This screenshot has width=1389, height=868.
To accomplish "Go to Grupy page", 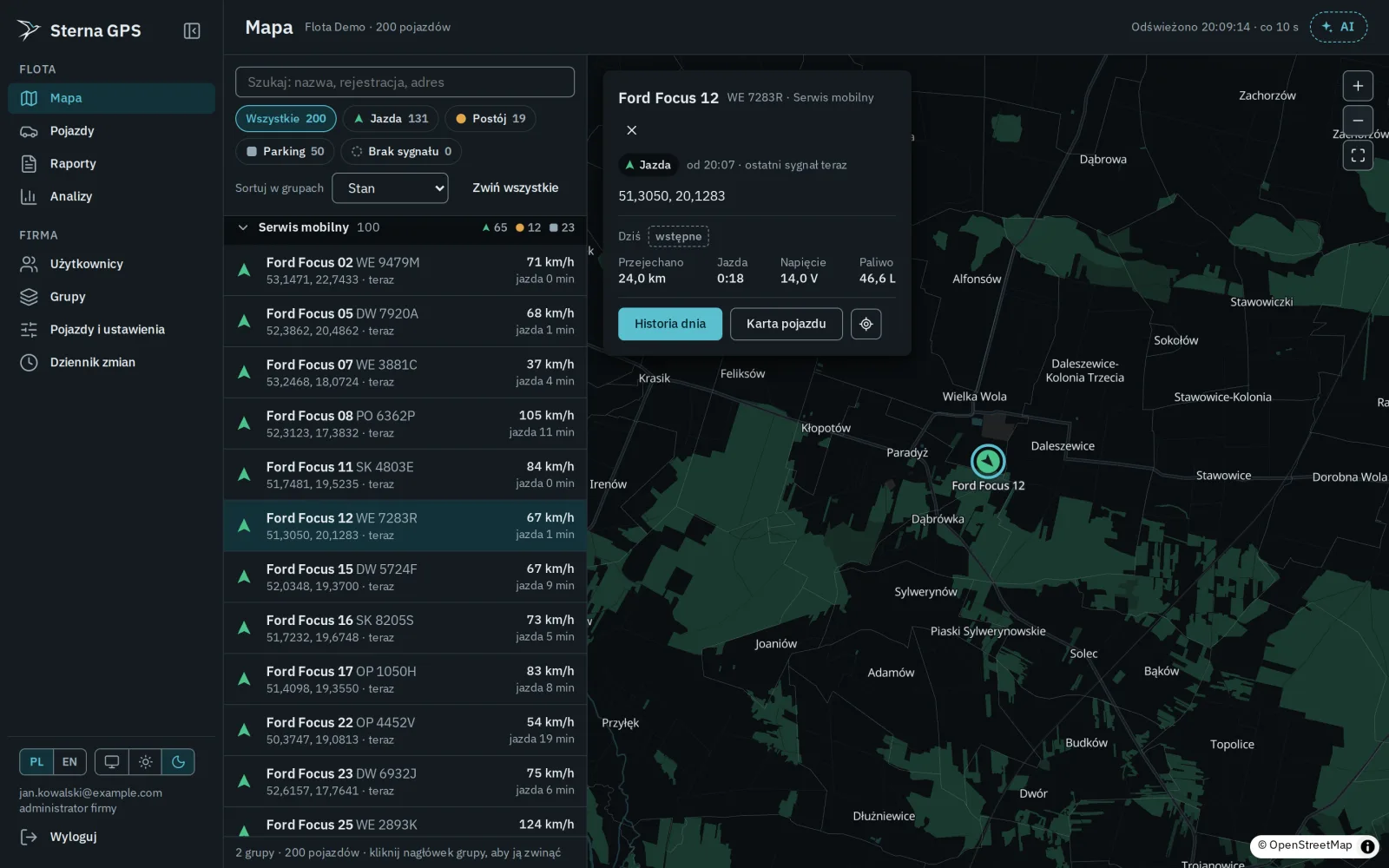I will [x=111, y=297].
